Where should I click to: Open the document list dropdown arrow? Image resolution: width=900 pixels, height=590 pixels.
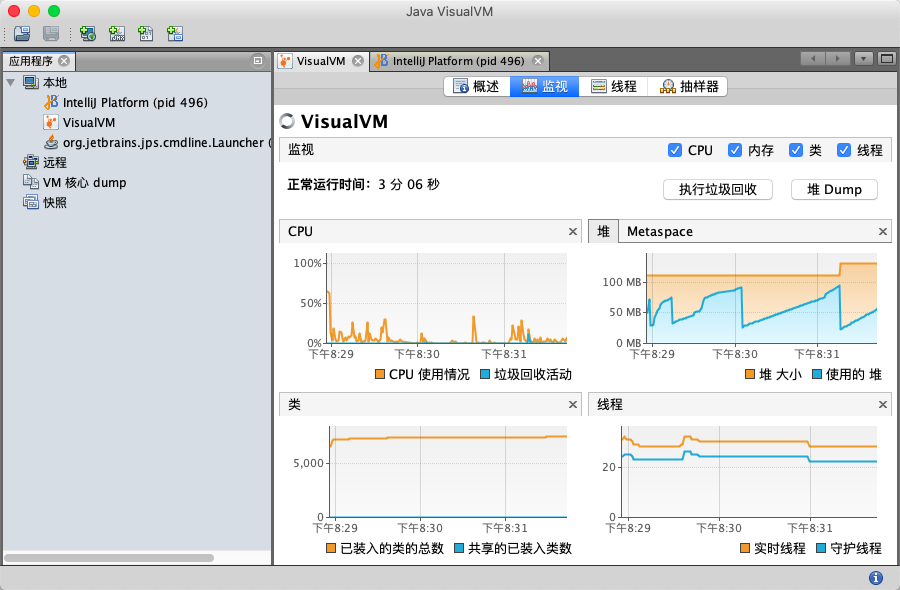pyautogui.click(x=864, y=59)
